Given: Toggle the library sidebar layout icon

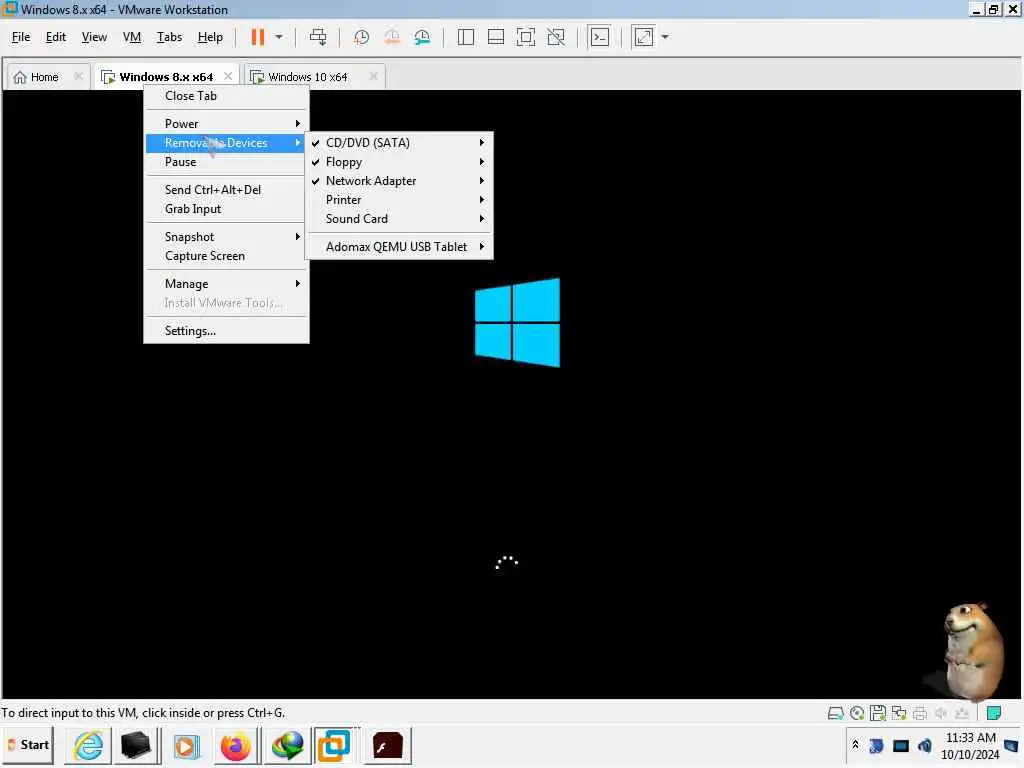Looking at the screenshot, I should click(x=466, y=37).
